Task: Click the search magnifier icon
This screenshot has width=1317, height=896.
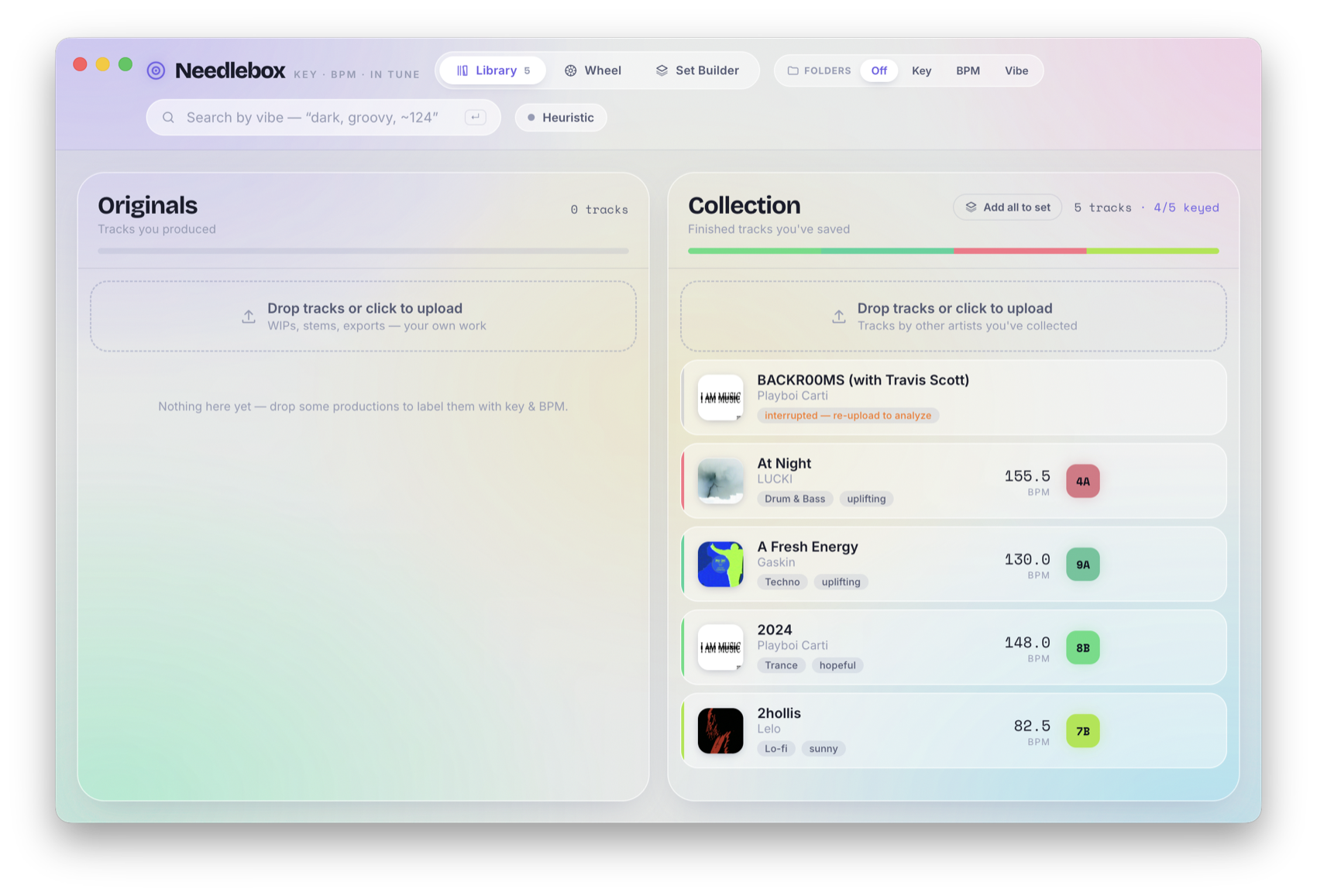Action: pyautogui.click(x=168, y=118)
